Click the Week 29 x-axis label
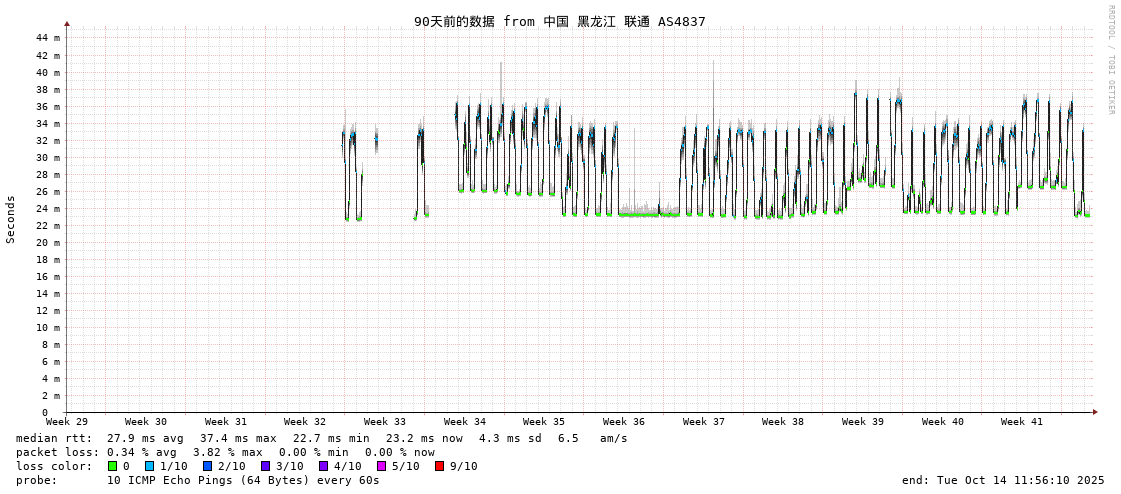The width and height of the screenshot is (1121, 494). coord(66,422)
